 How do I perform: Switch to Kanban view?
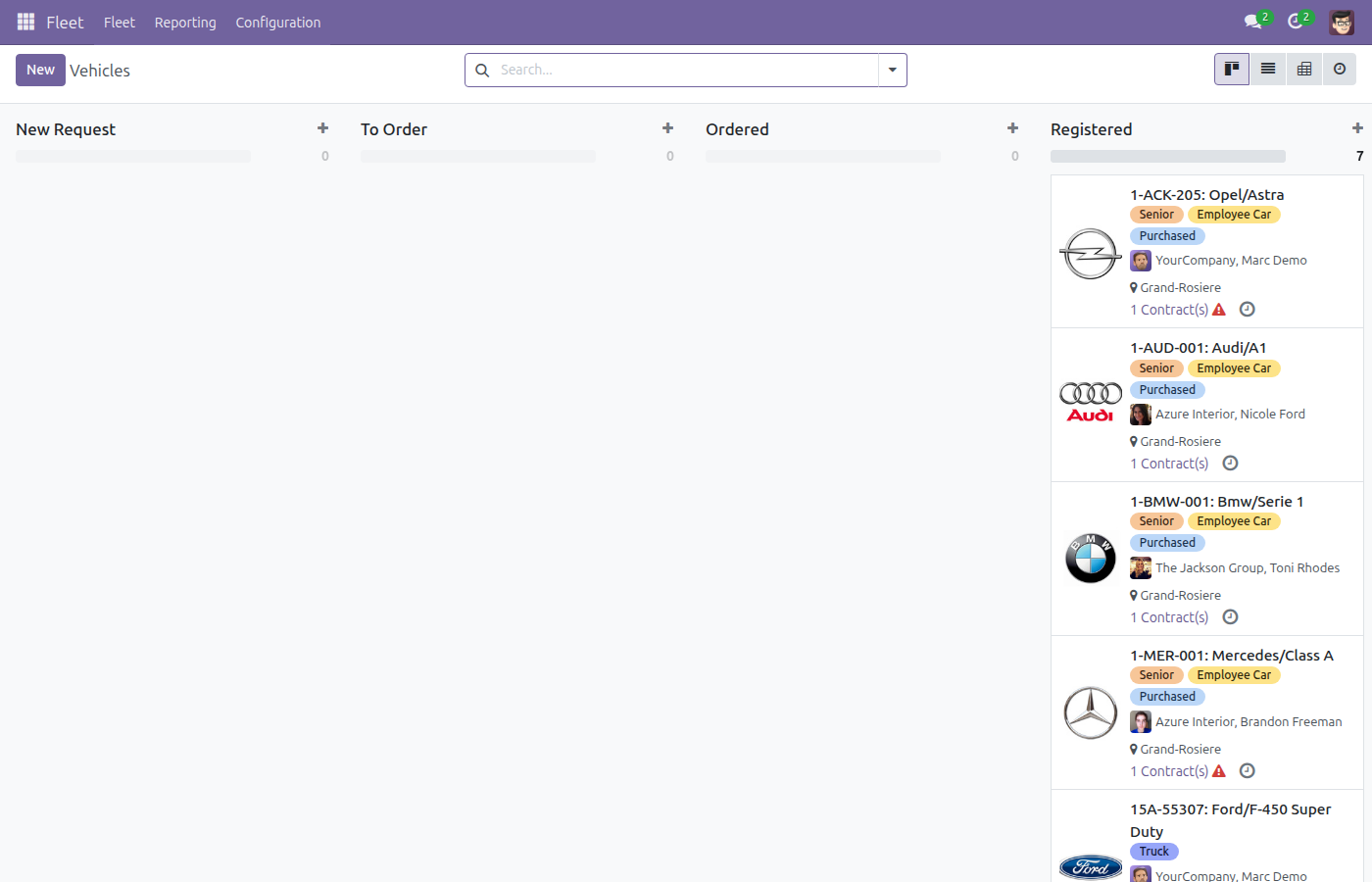pyautogui.click(x=1232, y=70)
